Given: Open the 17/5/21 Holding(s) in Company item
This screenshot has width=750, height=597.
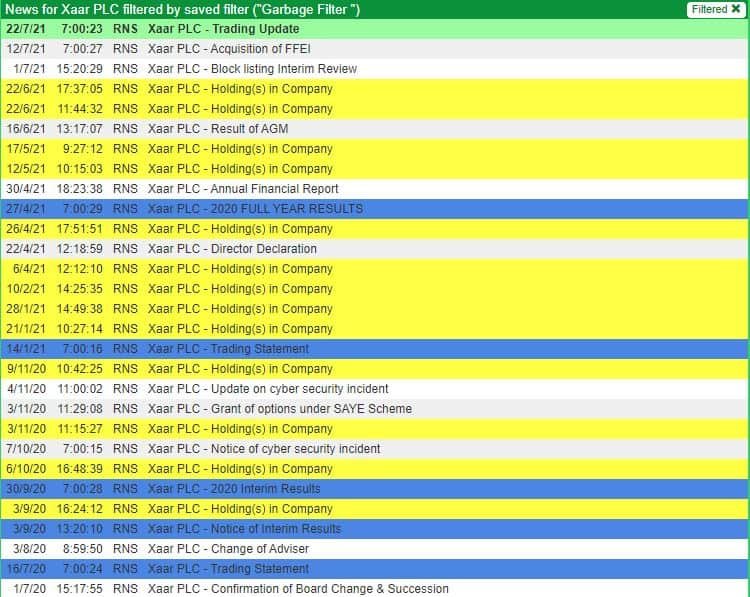Looking at the screenshot, I should 375,149.
